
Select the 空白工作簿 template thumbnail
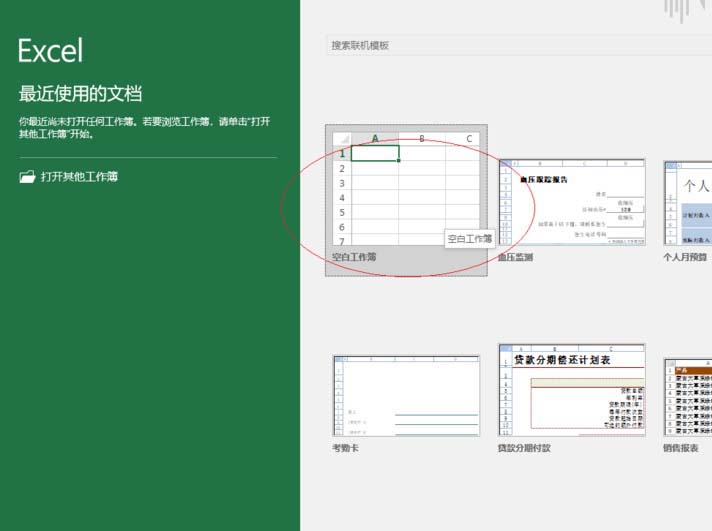click(406, 188)
